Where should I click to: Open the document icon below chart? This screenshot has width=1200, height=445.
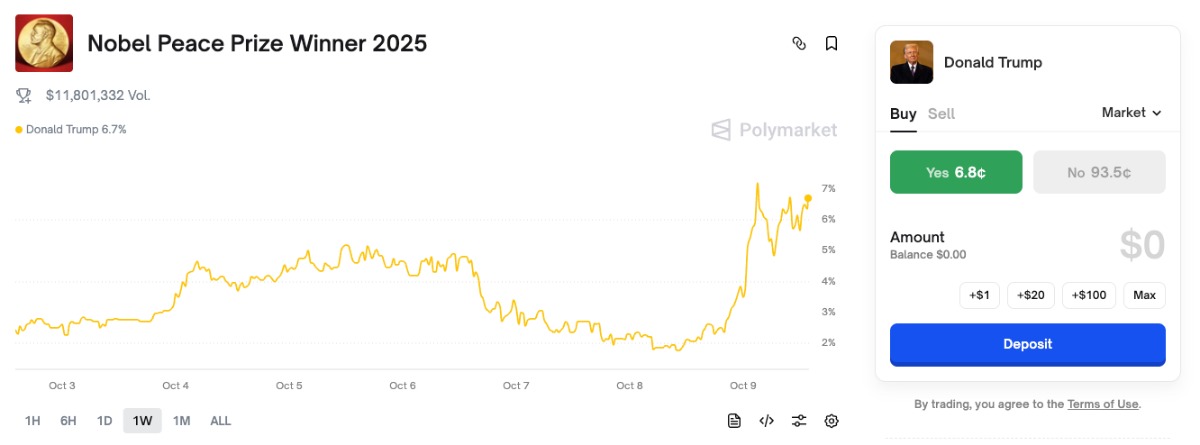734,421
